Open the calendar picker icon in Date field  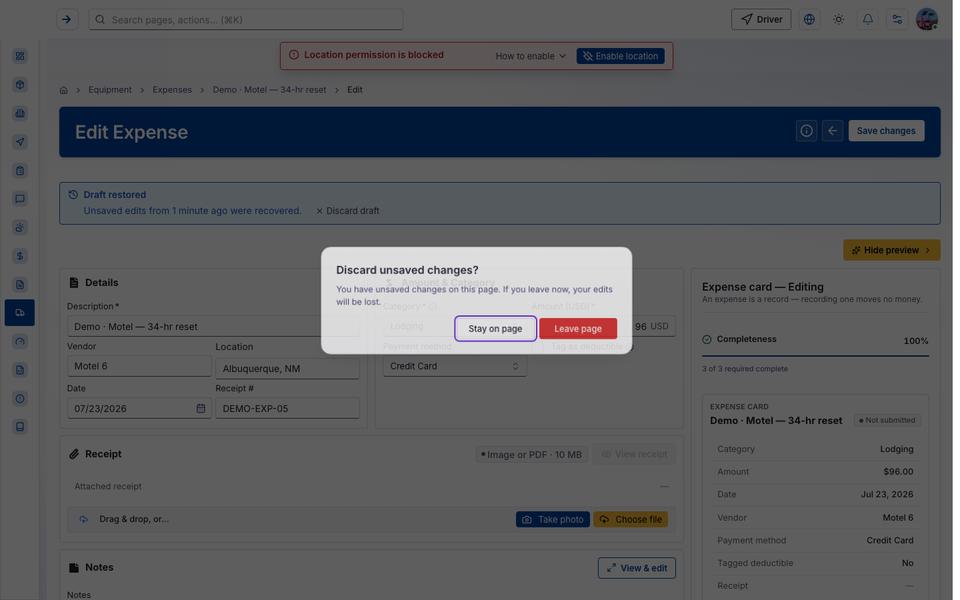[x=202, y=411]
